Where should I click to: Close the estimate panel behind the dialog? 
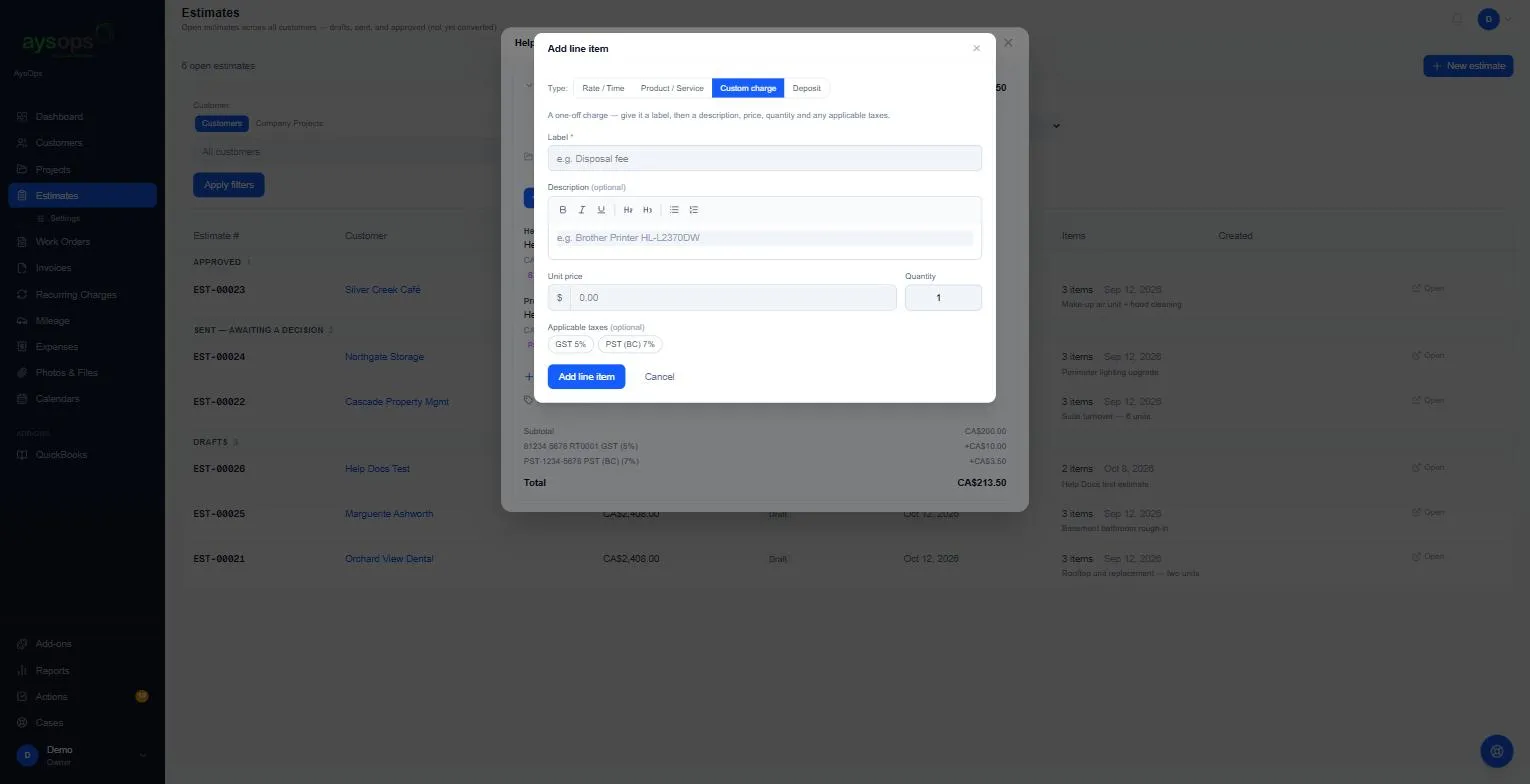pyautogui.click(x=1008, y=43)
